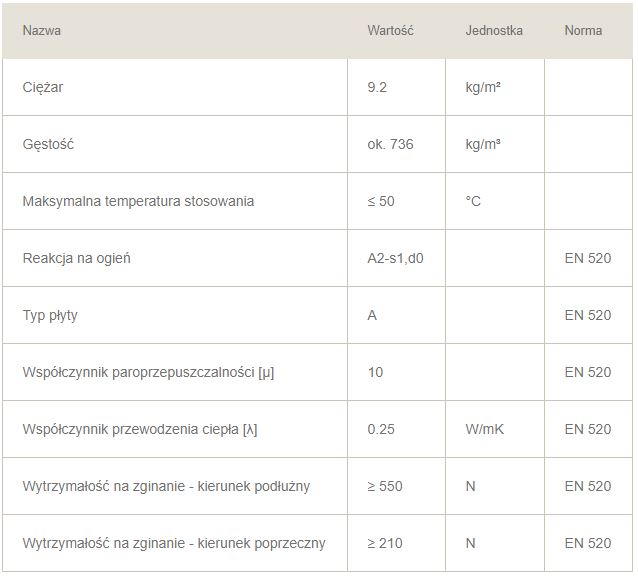Click the Jednostka column header
The image size is (638, 577).
tap(494, 31)
